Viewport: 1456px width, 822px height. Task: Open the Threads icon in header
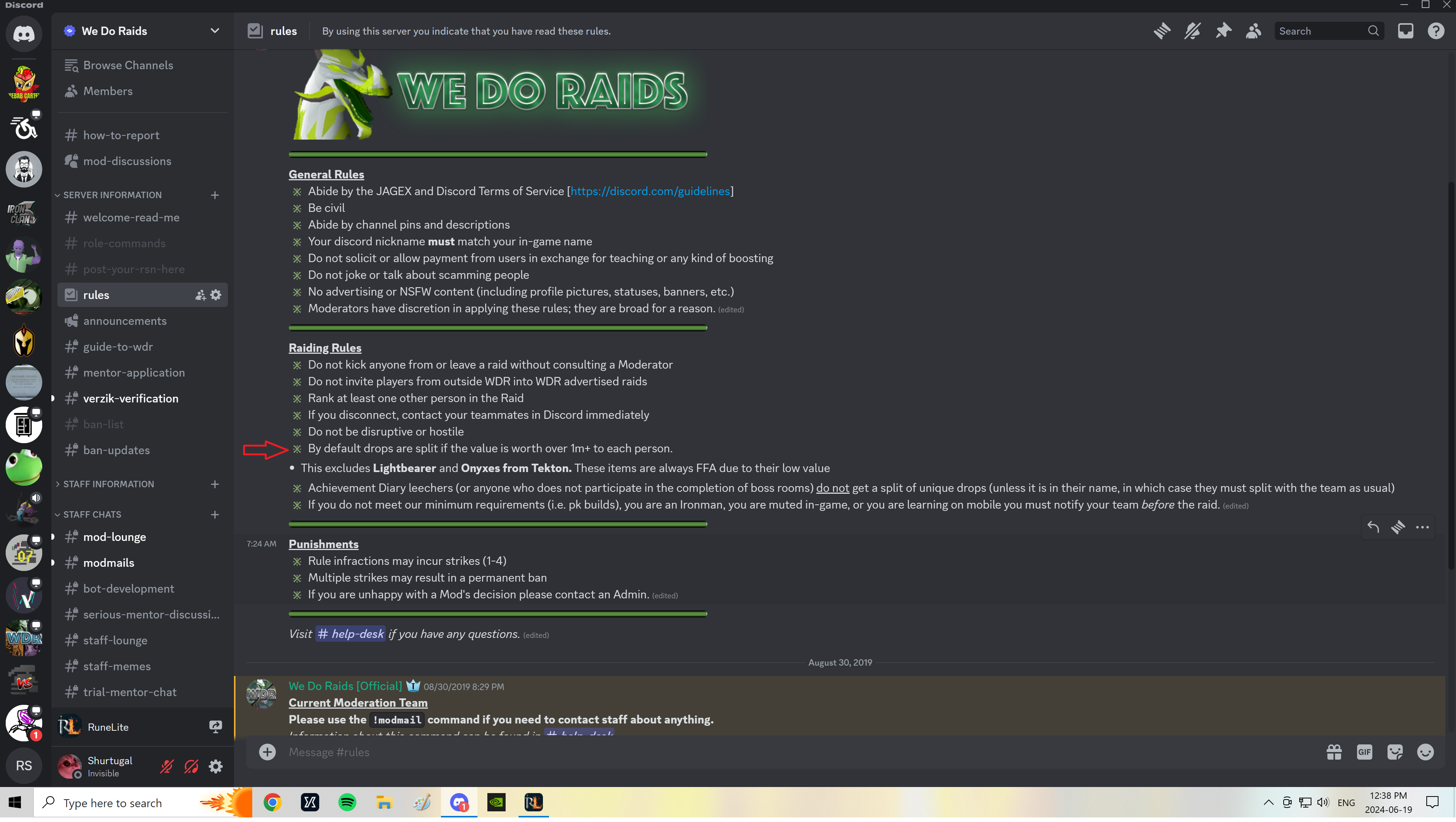click(x=1162, y=30)
